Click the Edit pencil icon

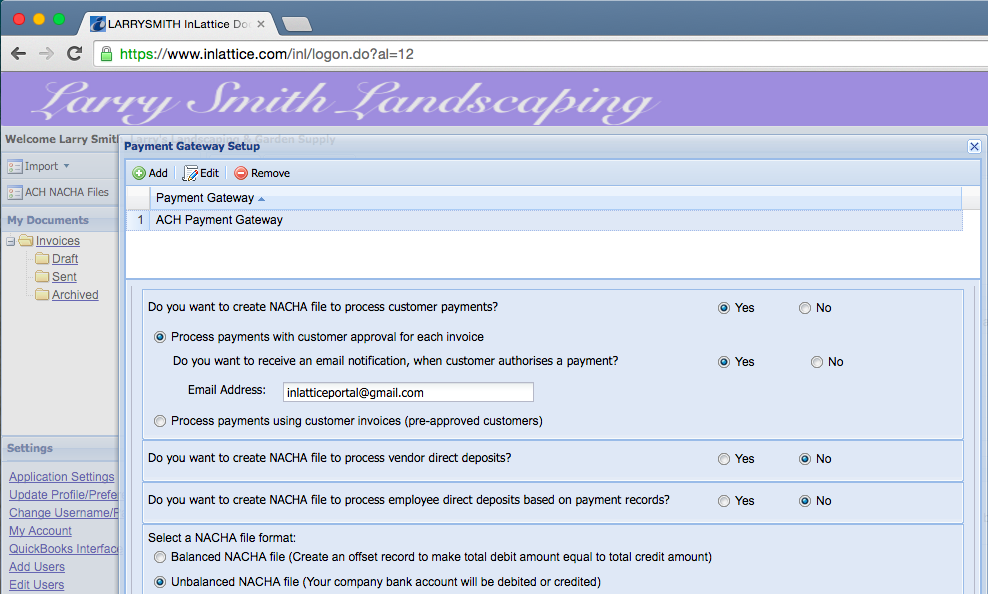pyautogui.click(x=190, y=173)
